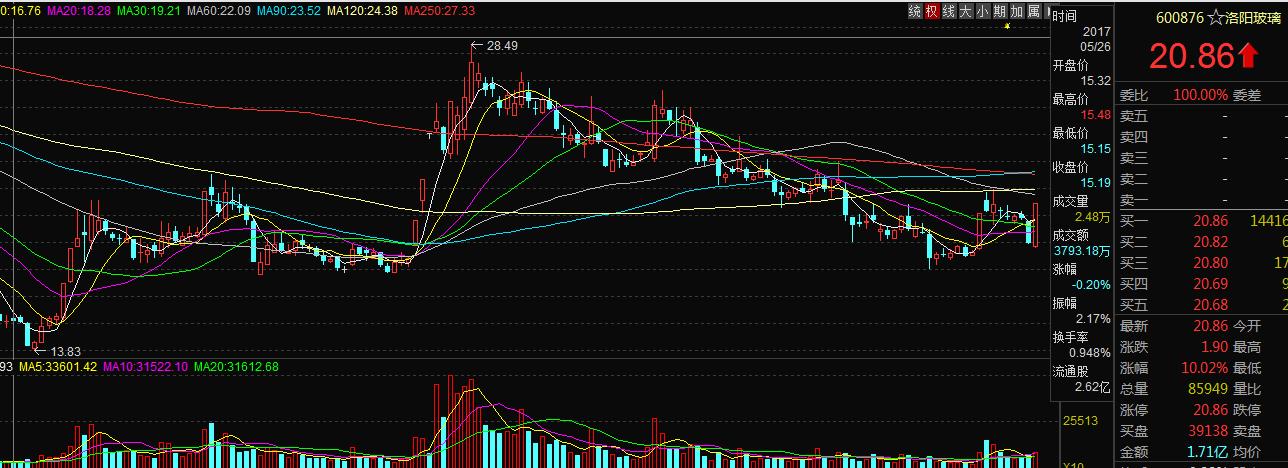Click the MA60:22.09 indicator label
The image size is (1288, 468).
pyautogui.click(x=219, y=10)
